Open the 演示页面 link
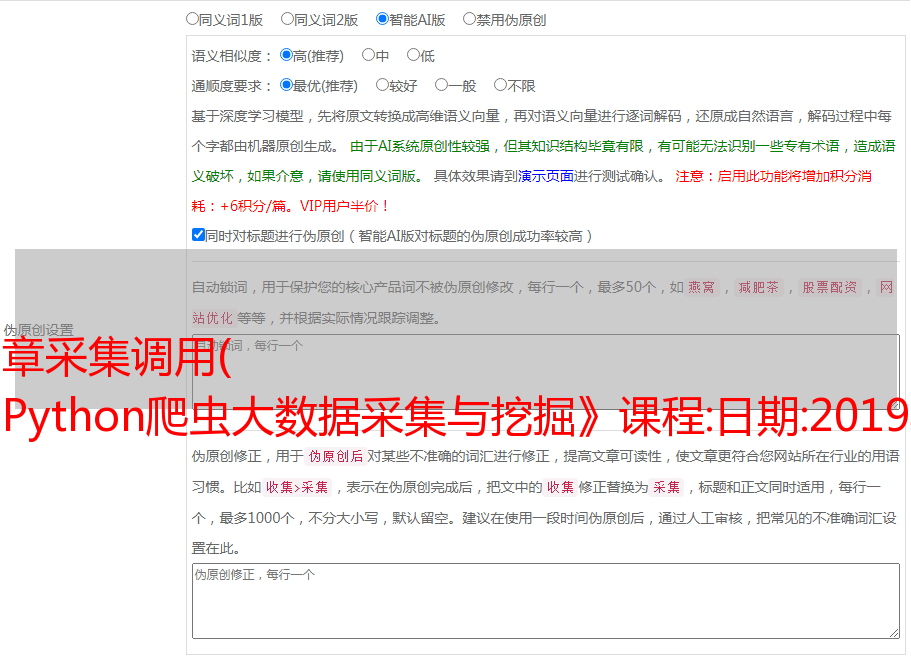 [546, 176]
